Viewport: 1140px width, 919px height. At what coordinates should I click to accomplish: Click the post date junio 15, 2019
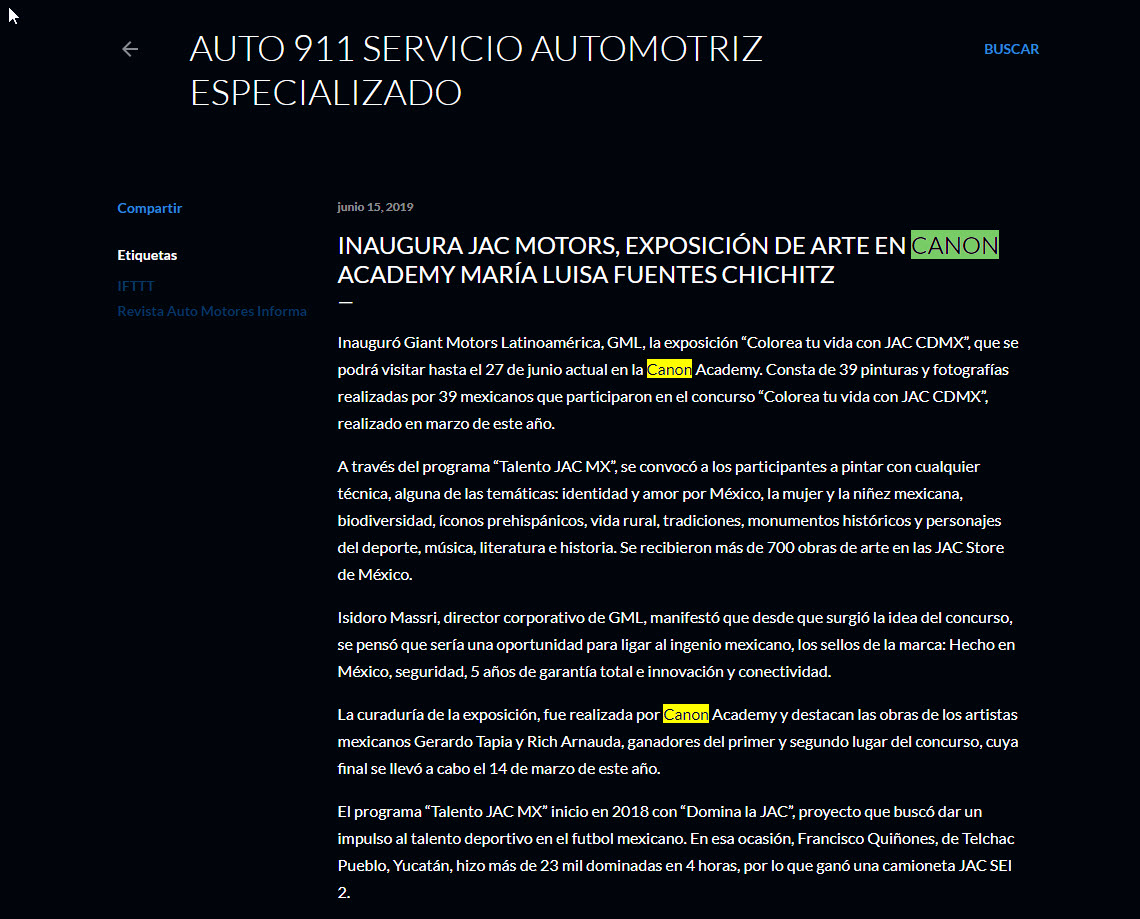pyautogui.click(x=375, y=207)
